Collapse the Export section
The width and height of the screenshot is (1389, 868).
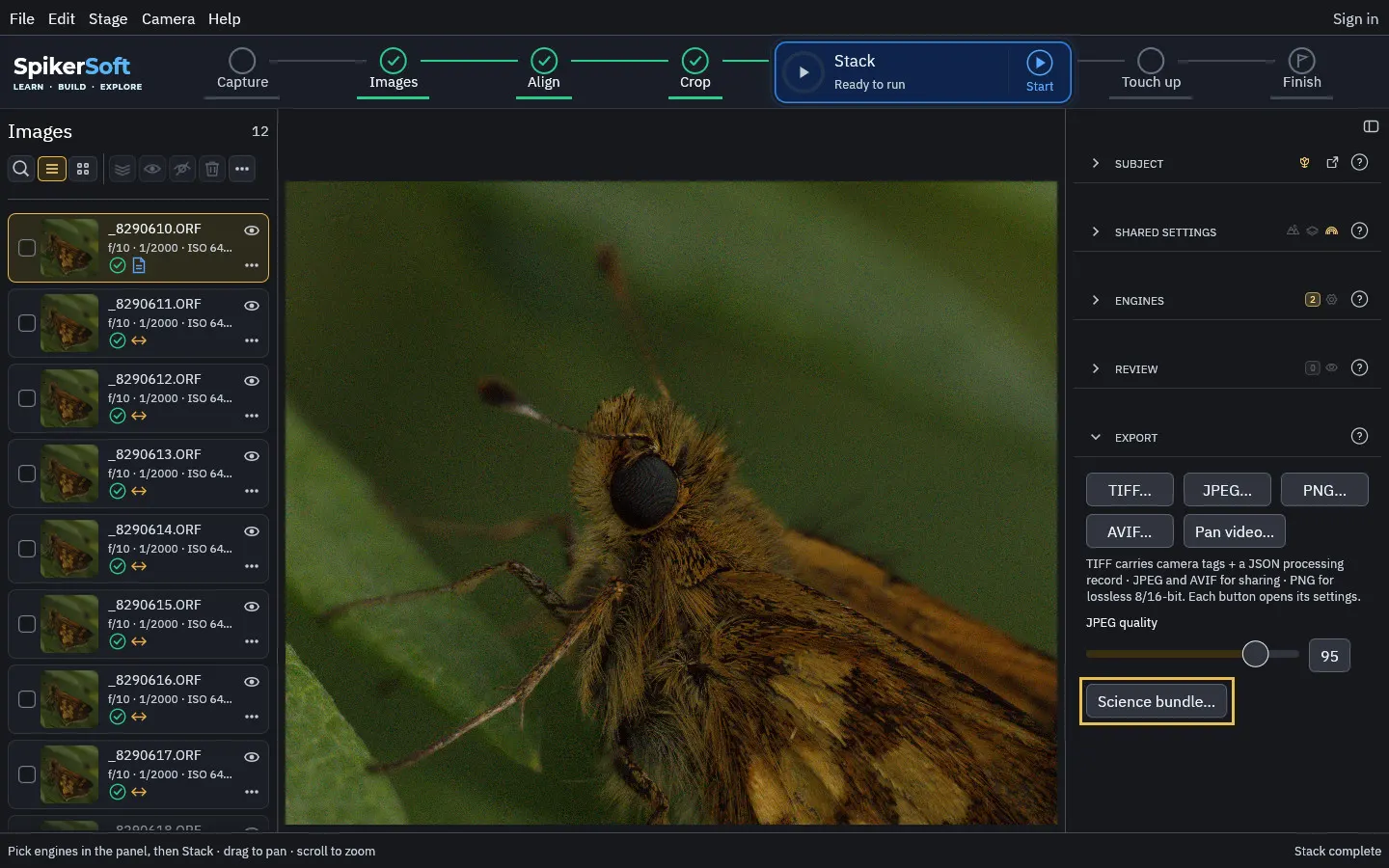1095,437
